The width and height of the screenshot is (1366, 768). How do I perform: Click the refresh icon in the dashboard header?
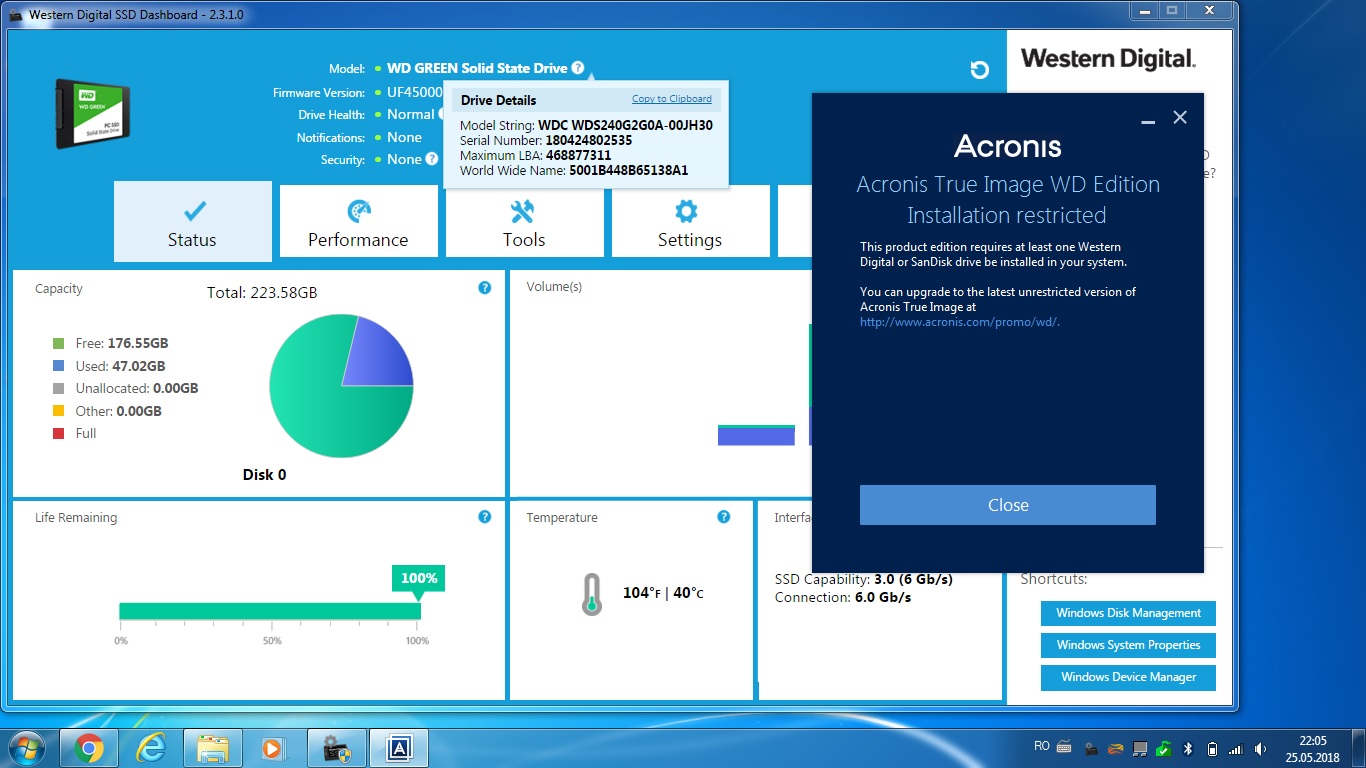980,69
